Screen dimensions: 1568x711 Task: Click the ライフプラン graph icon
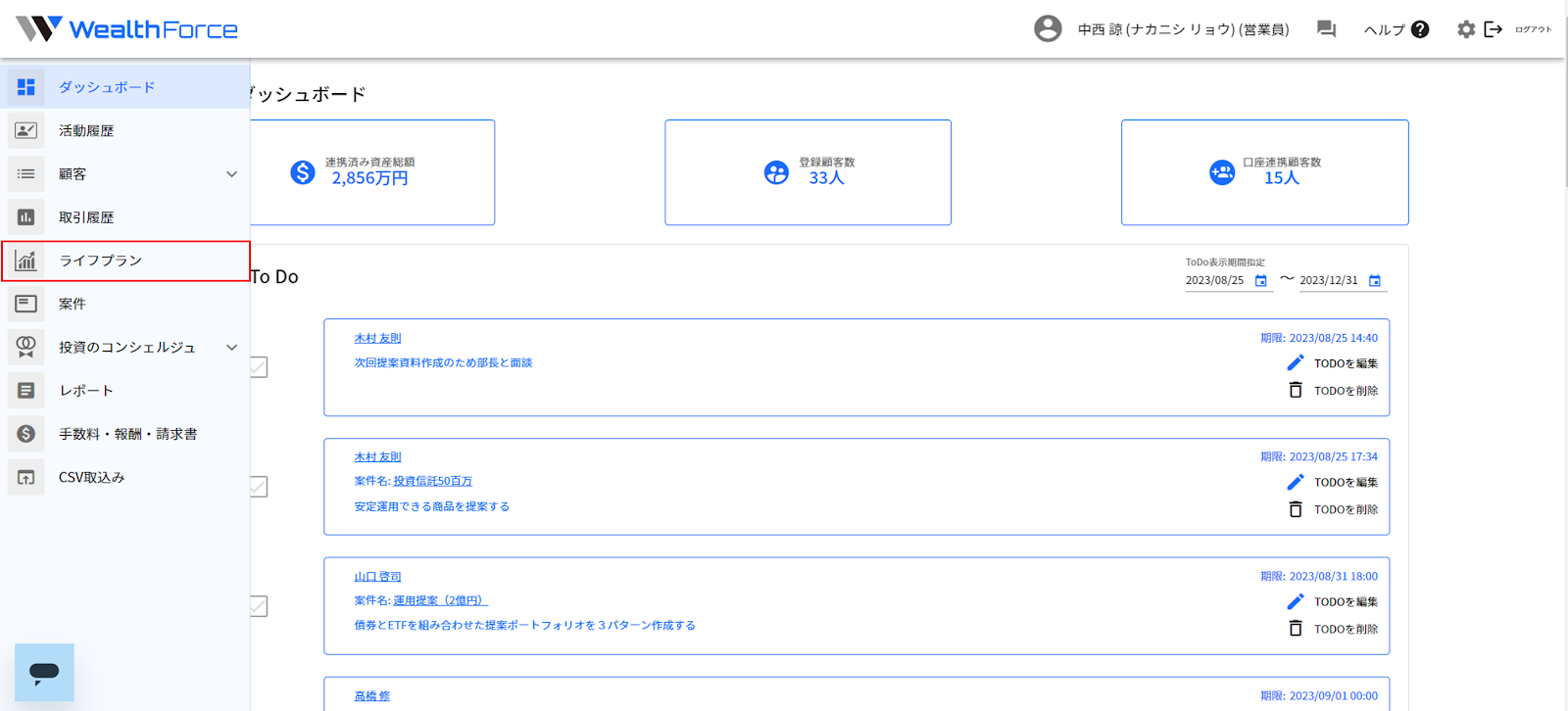click(x=26, y=261)
